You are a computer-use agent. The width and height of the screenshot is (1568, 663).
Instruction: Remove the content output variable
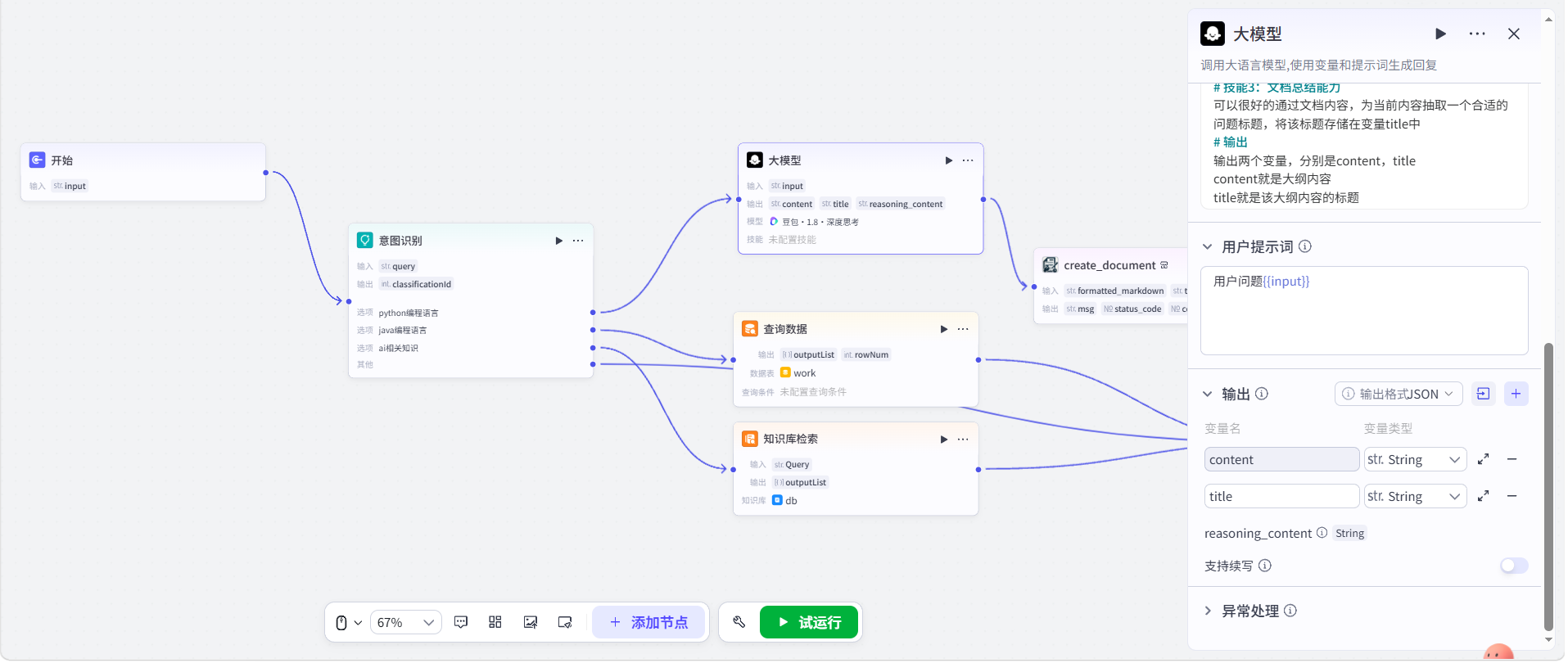[x=1512, y=459]
